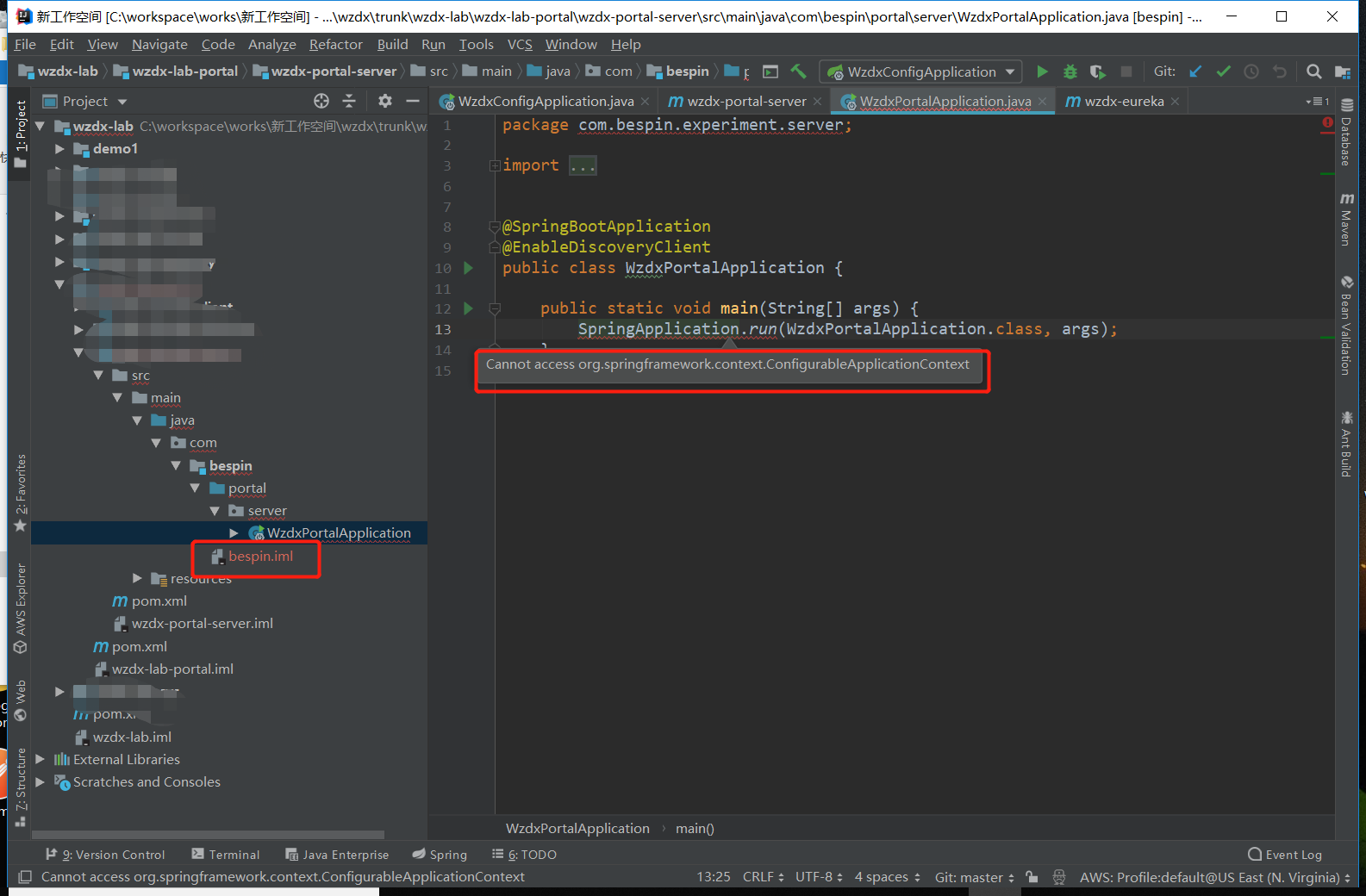Click run gutter arrow beside main method

pos(468,308)
